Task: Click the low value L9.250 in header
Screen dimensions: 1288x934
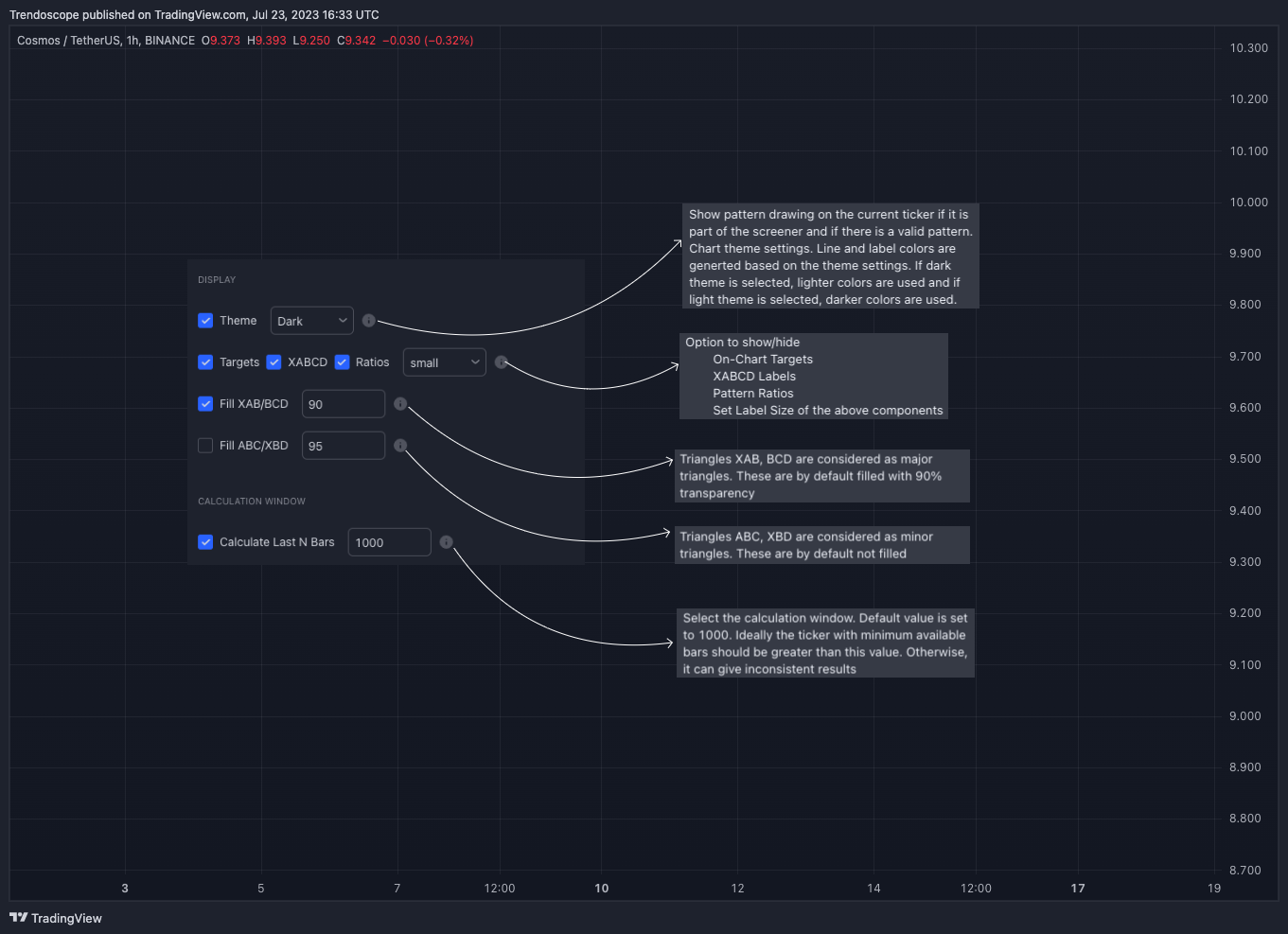Action: pos(311,41)
